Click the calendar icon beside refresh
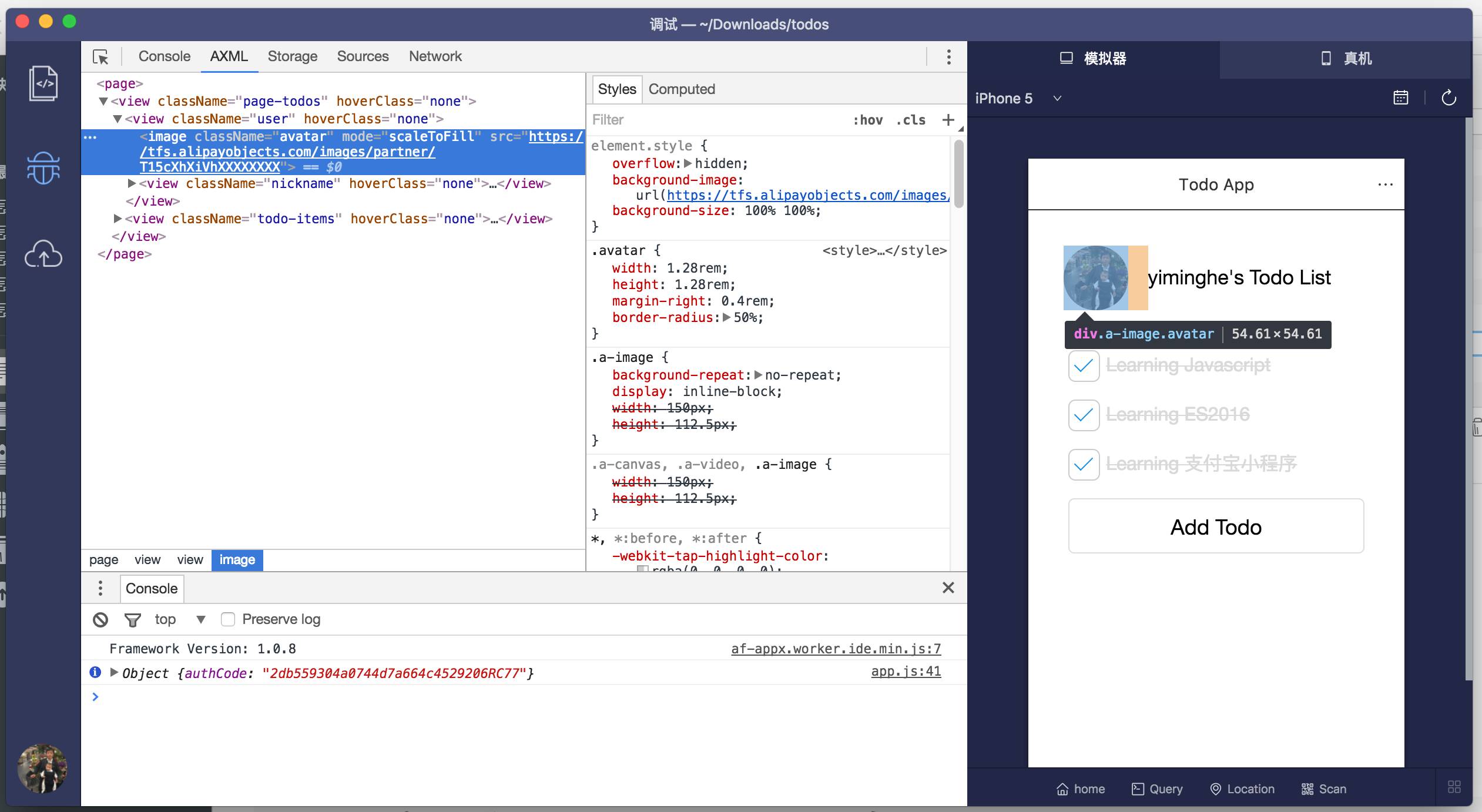The height and width of the screenshot is (812, 1482). [x=1401, y=98]
